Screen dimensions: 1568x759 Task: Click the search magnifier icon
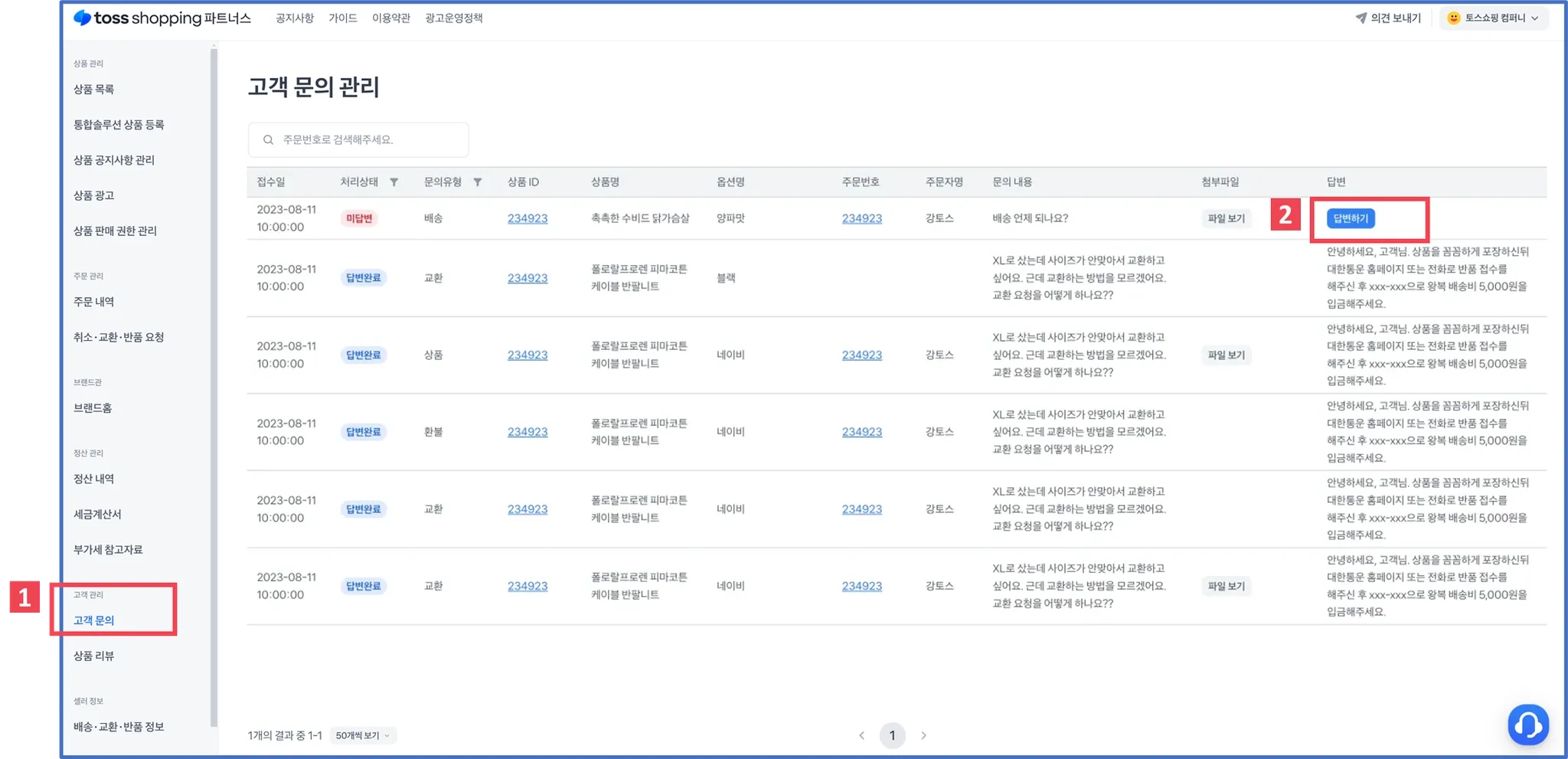tap(268, 140)
